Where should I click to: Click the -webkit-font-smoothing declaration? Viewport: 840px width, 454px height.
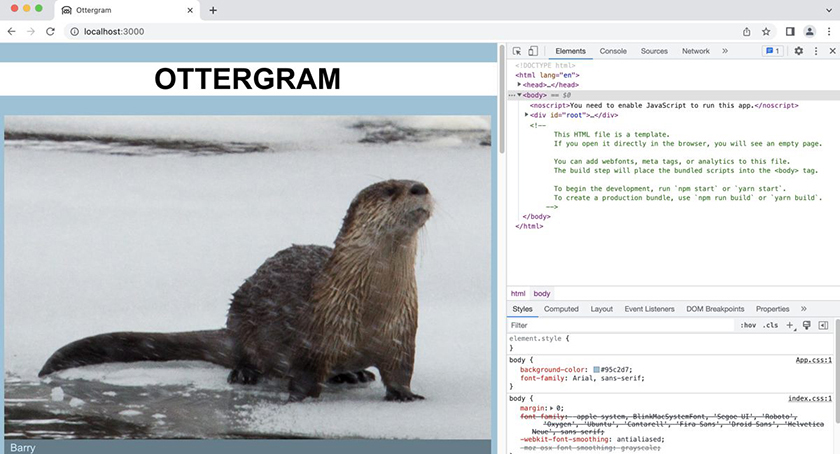[592, 439]
